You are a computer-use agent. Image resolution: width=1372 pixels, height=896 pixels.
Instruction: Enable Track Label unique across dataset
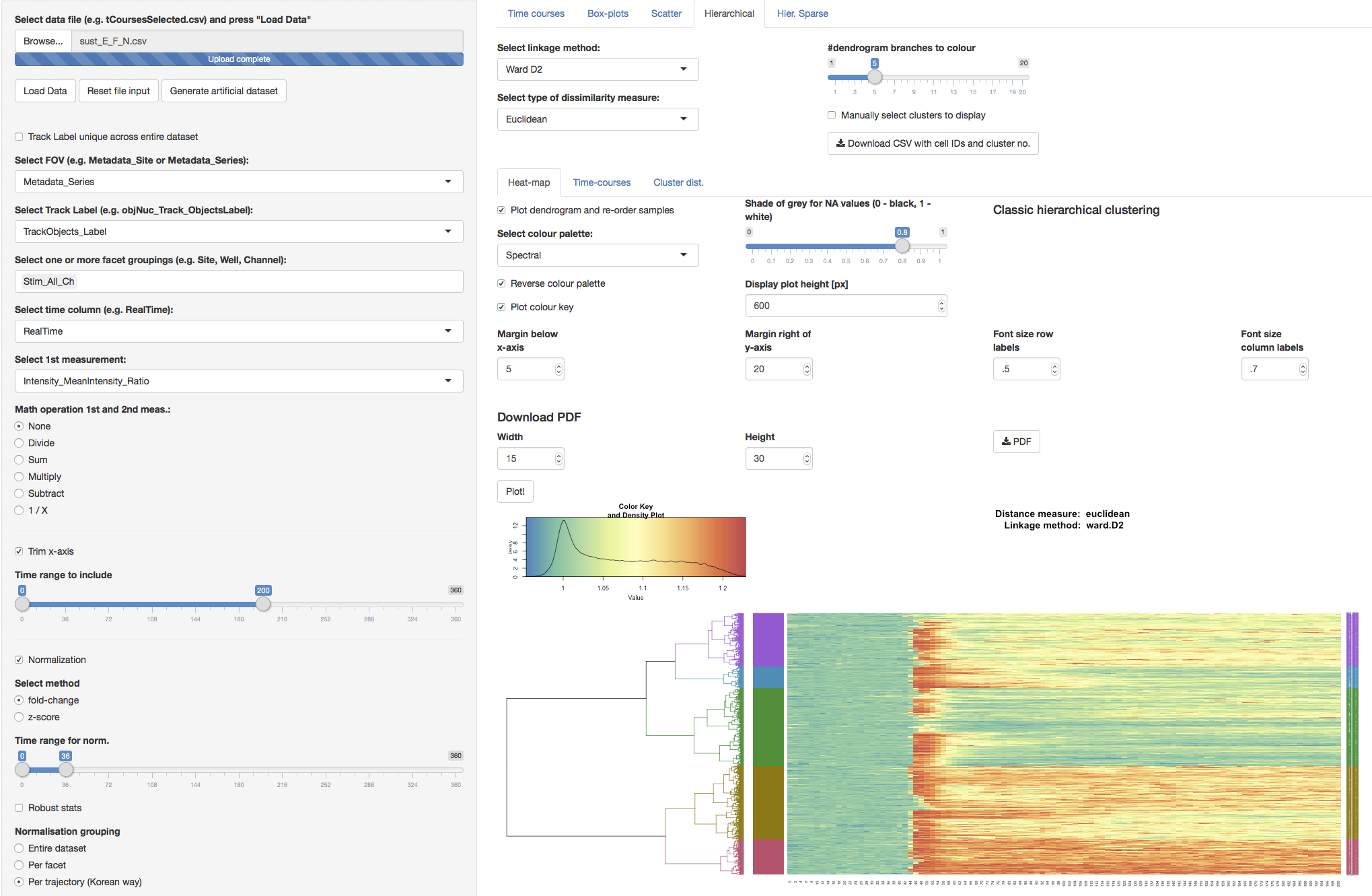(20, 137)
